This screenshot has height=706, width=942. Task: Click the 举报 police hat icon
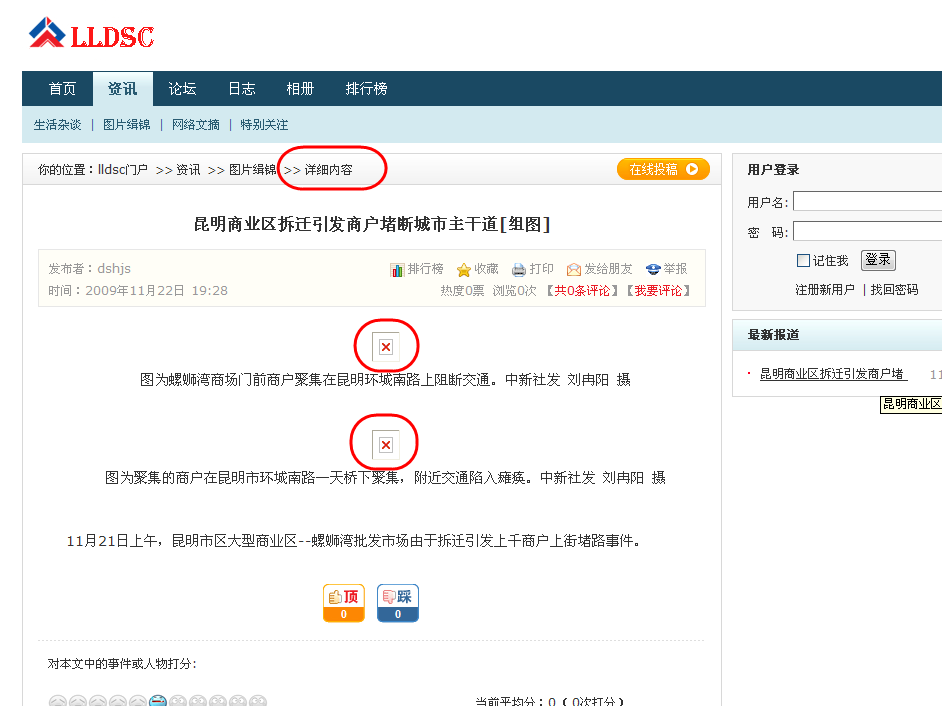point(653,269)
